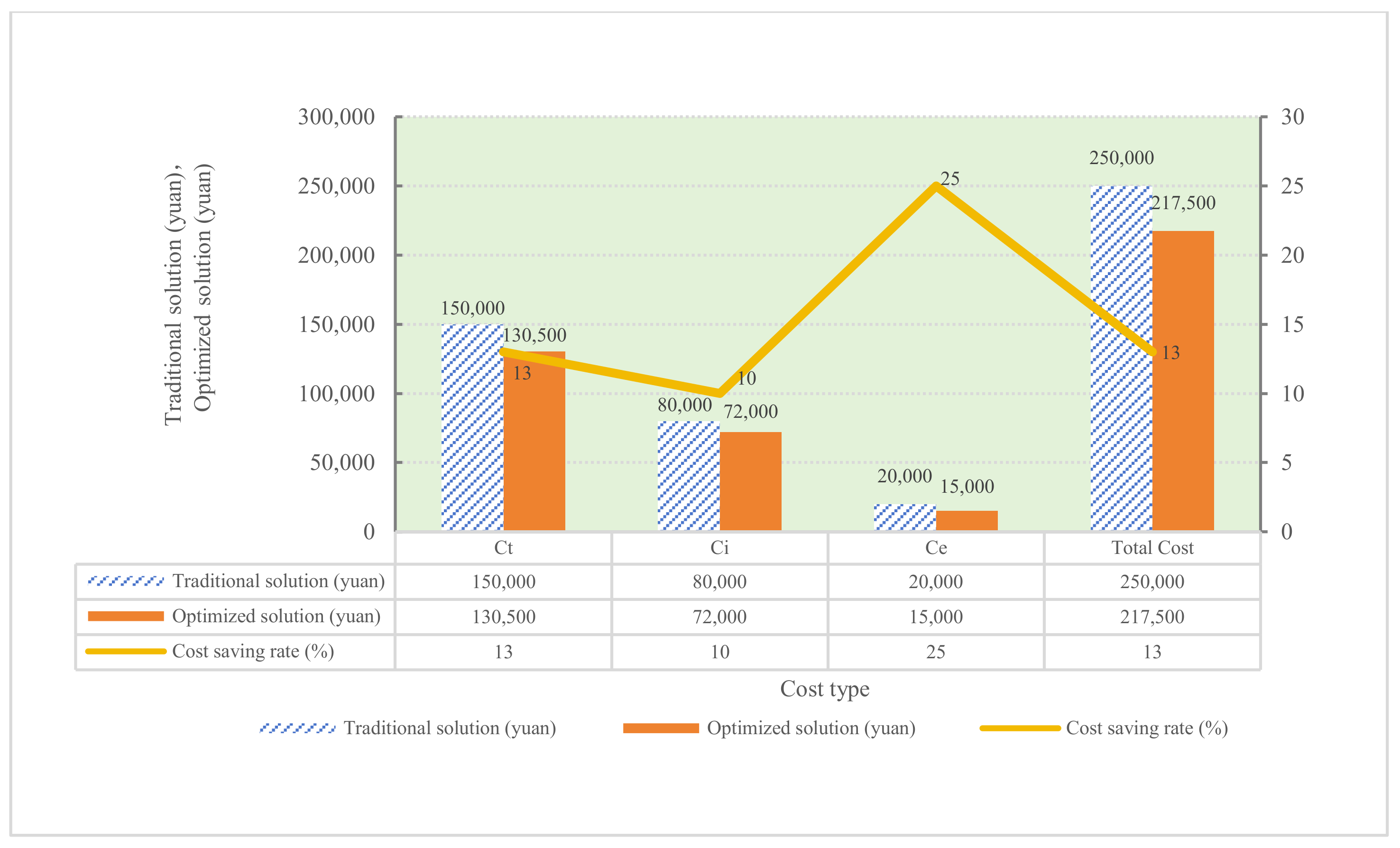Viewport: 1400px width, 848px height.
Task: Click the 100,000 tick label on the left axis
Action: point(336,393)
